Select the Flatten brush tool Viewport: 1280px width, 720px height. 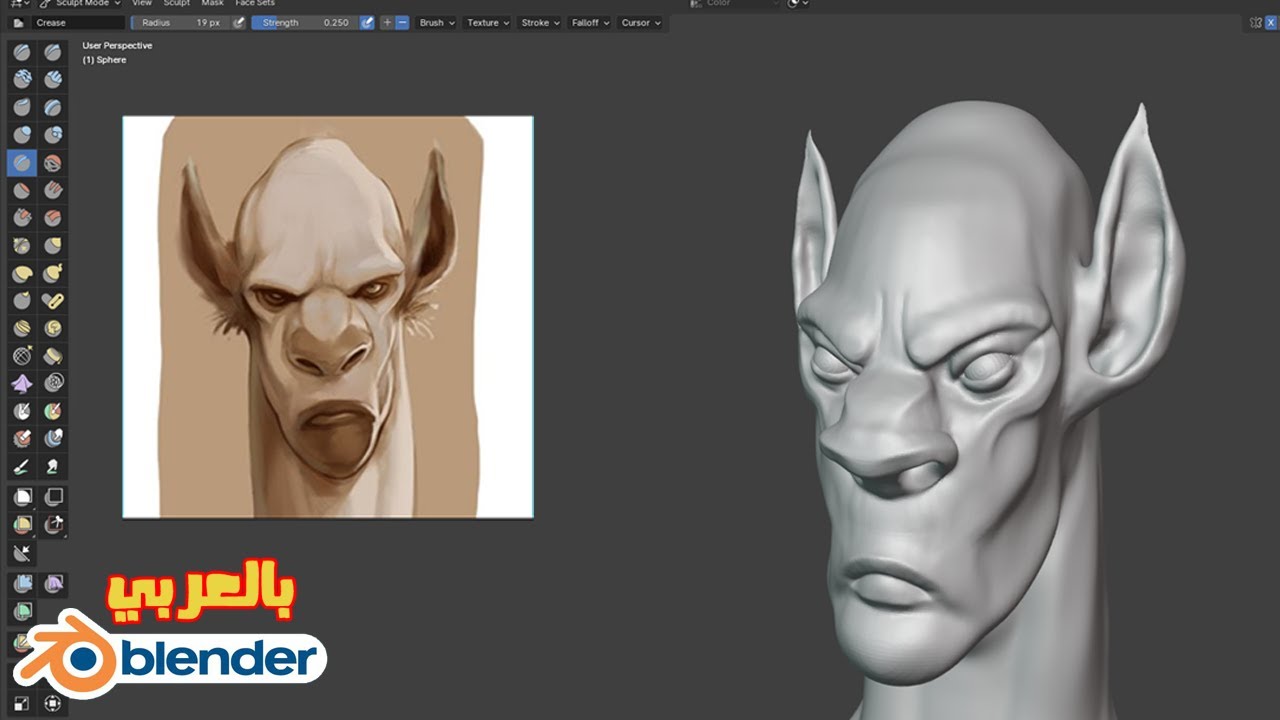(22, 190)
